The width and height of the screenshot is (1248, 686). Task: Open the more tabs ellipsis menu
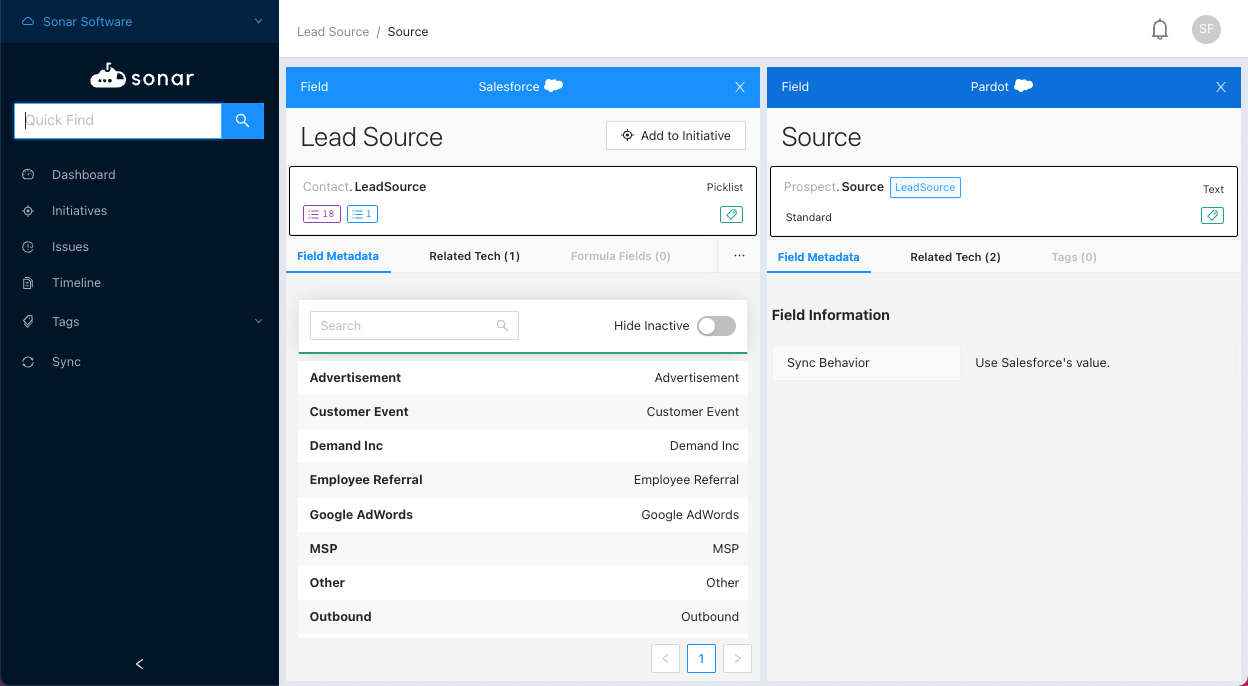click(x=739, y=256)
